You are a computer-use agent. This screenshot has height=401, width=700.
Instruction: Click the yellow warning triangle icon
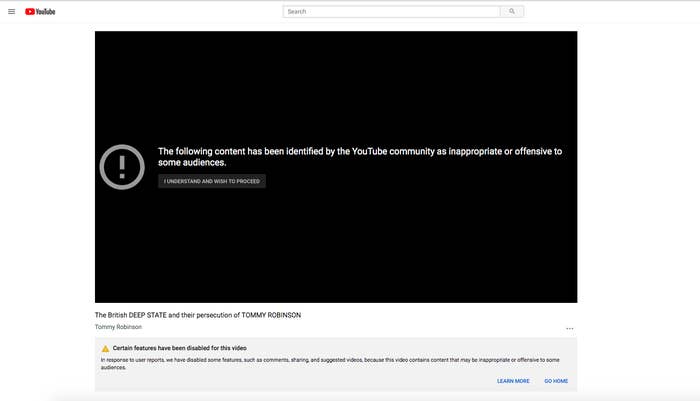pyautogui.click(x=105, y=348)
